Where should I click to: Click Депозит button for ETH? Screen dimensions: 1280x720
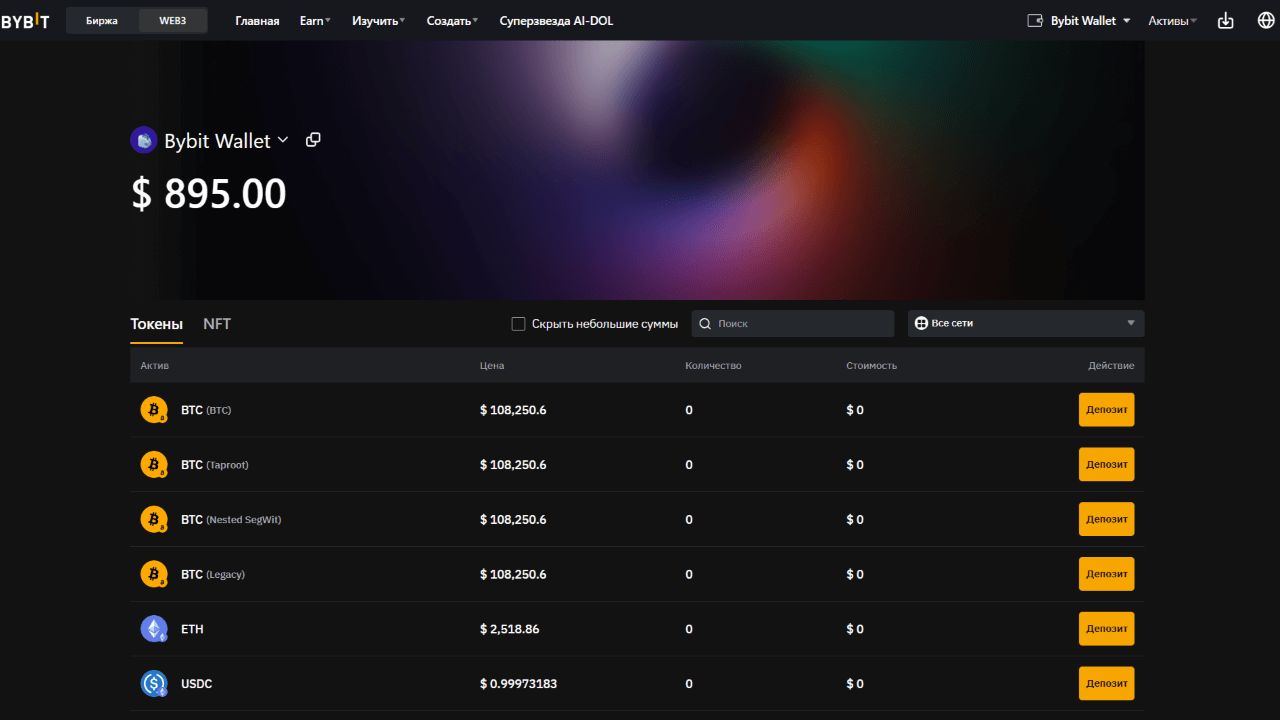[1106, 629]
